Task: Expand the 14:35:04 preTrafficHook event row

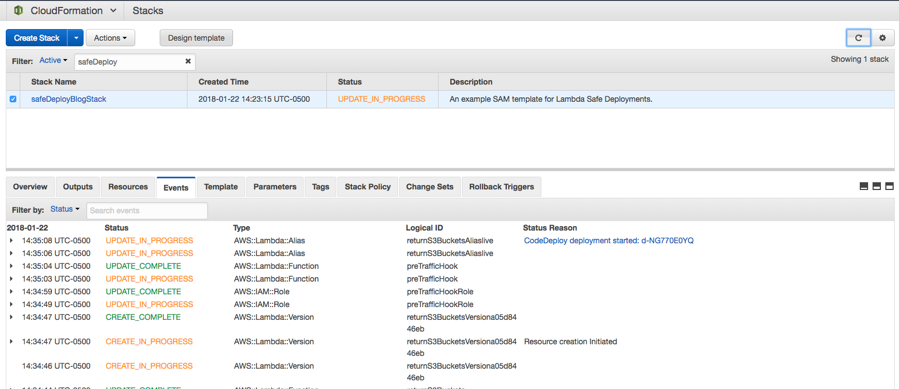Action: point(11,266)
